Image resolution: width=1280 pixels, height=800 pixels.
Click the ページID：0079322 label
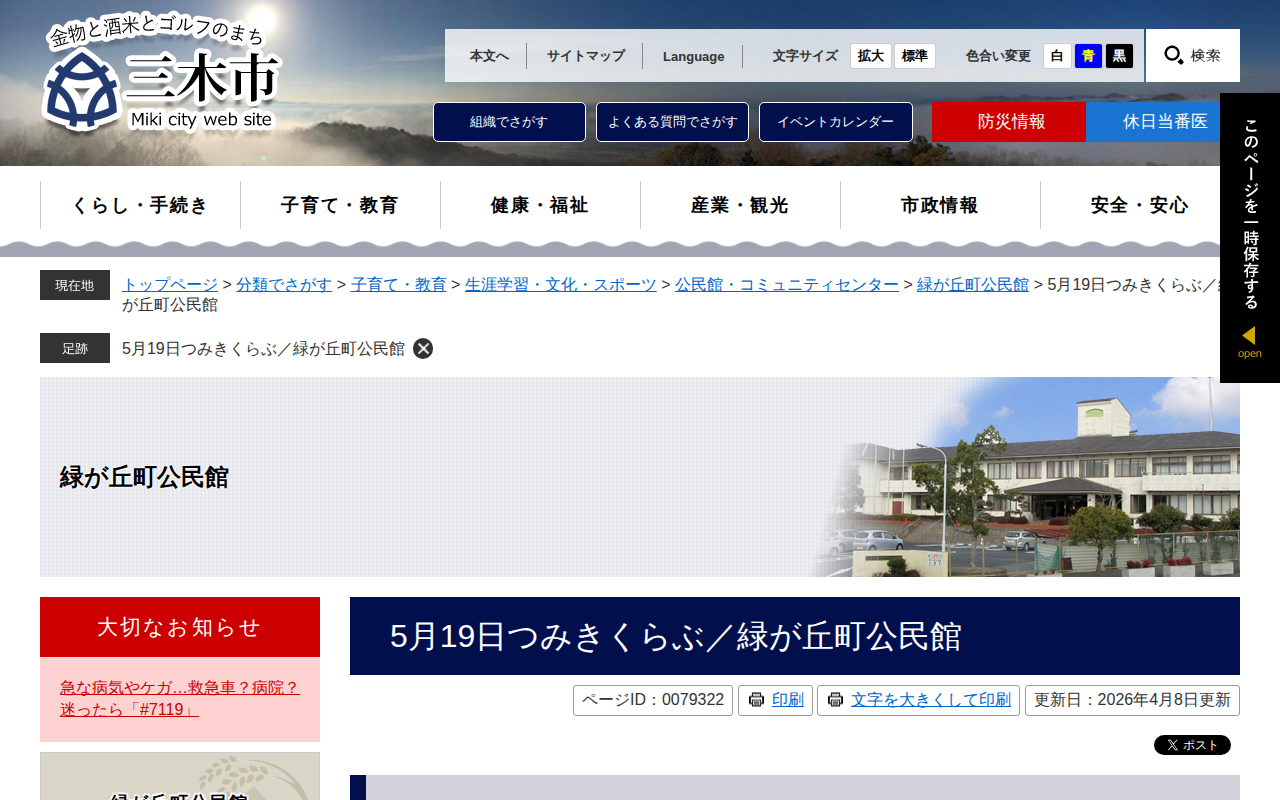653,700
